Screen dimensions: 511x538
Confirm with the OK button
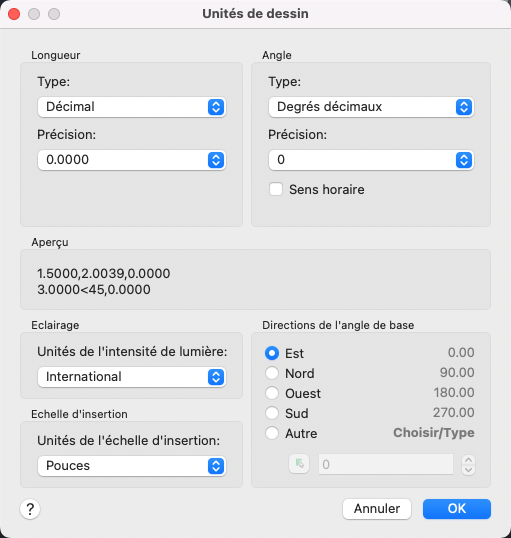pos(457,509)
